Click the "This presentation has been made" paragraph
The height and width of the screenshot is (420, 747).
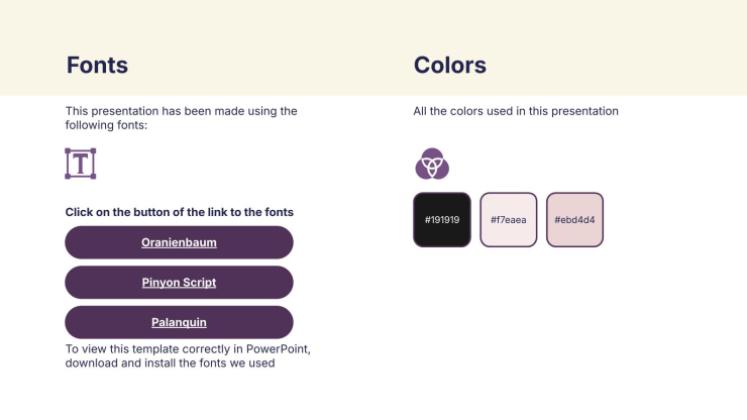click(x=181, y=111)
